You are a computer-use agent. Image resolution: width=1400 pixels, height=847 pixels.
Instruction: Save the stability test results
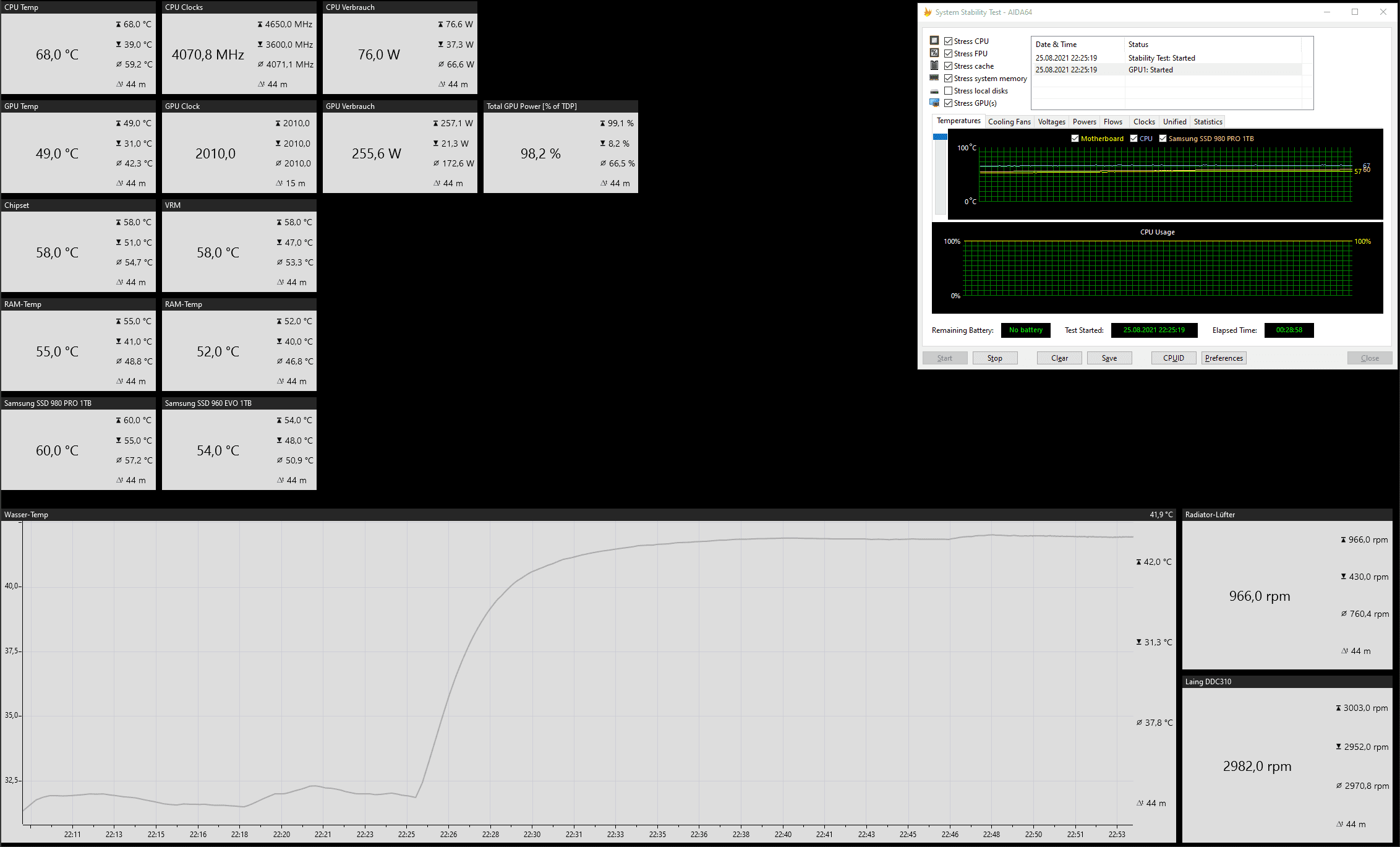[1109, 358]
